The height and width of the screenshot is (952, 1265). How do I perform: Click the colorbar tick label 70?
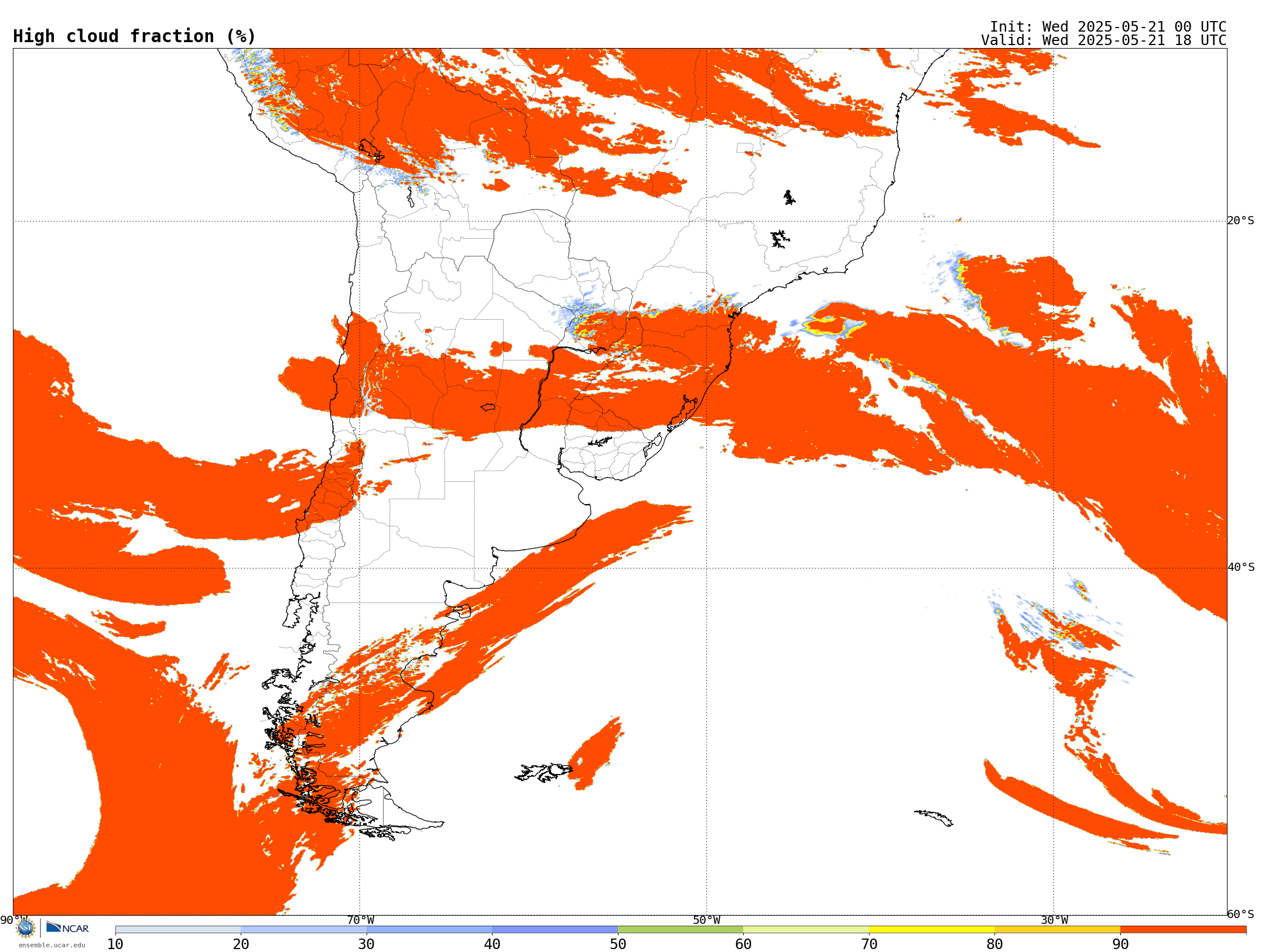(x=869, y=944)
